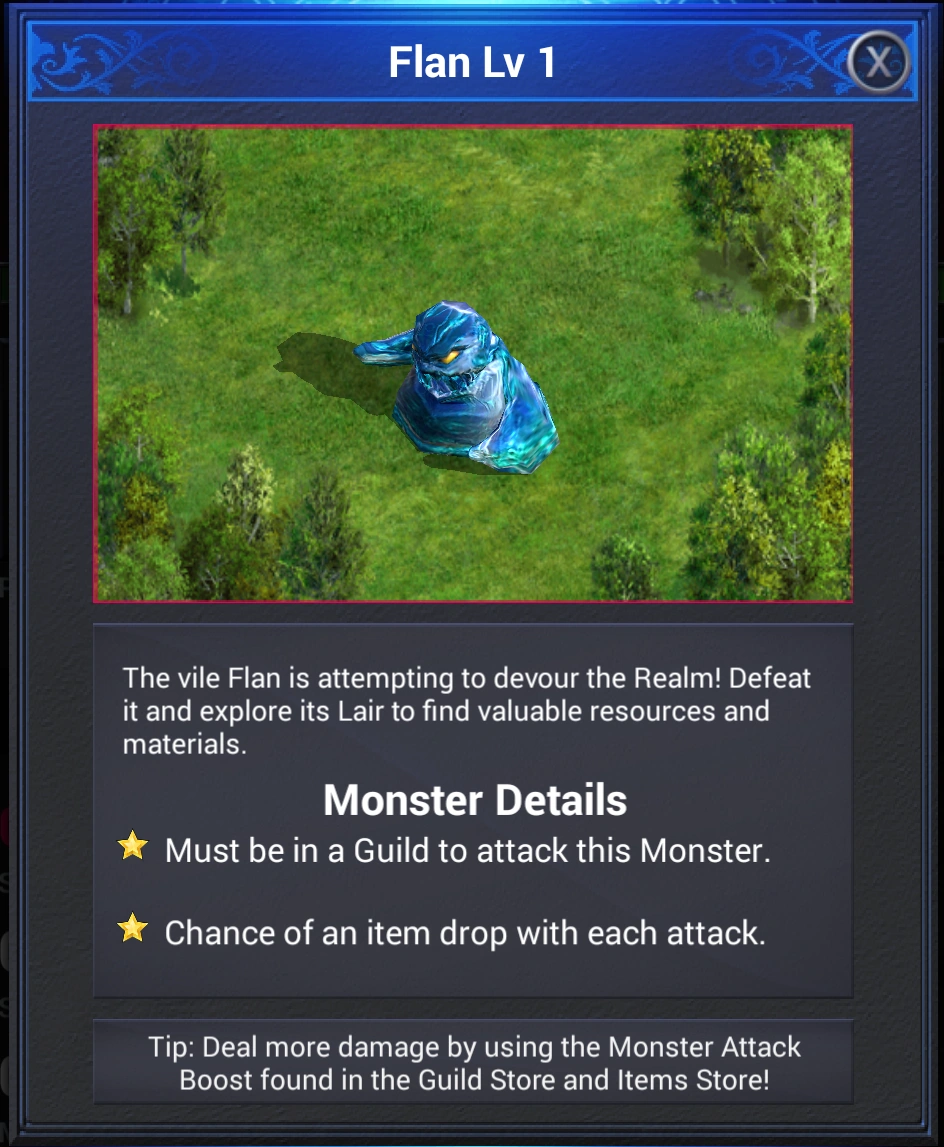
Task: Click the vile Flan description paragraph
Action: [466, 711]
